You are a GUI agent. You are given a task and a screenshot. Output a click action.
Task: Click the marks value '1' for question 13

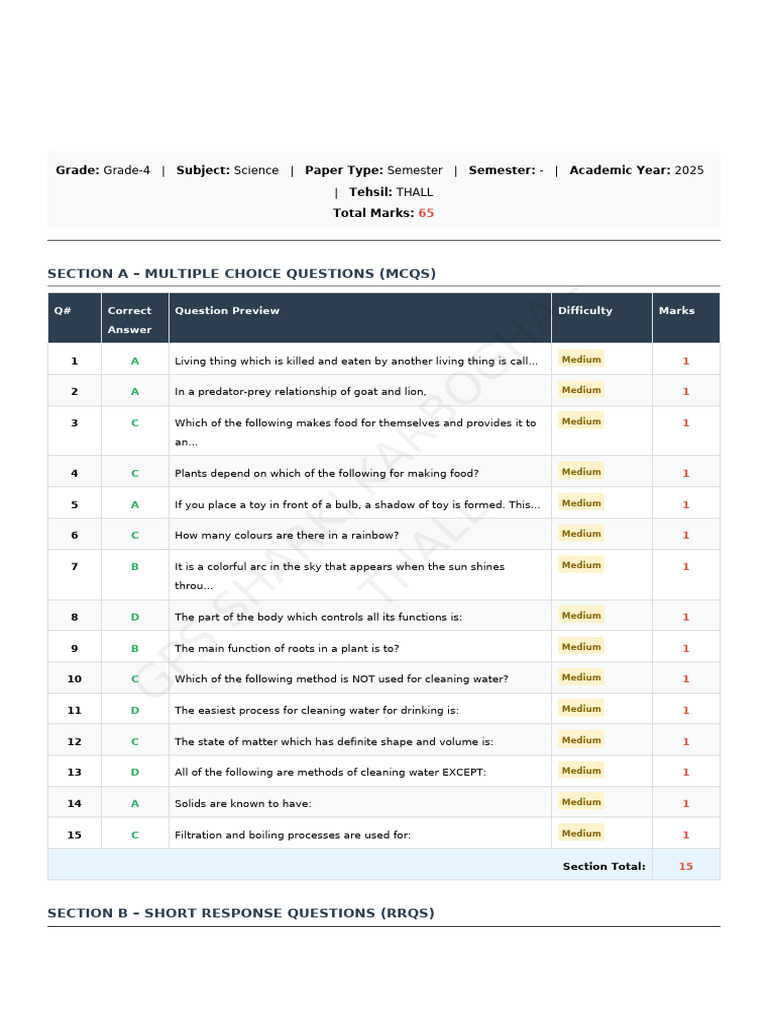pos(686,772)
